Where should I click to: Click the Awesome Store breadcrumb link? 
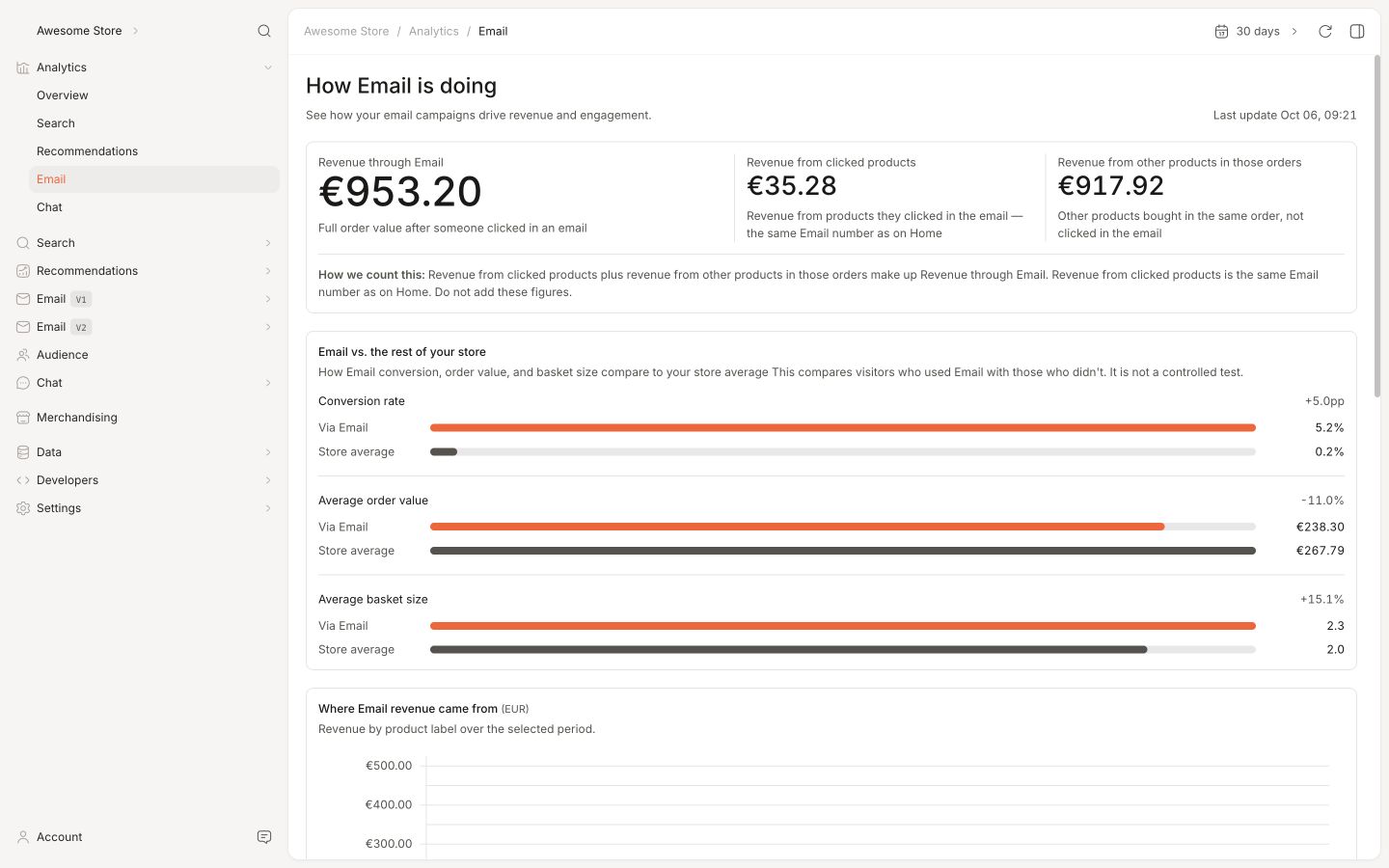[x=346, y=31]
